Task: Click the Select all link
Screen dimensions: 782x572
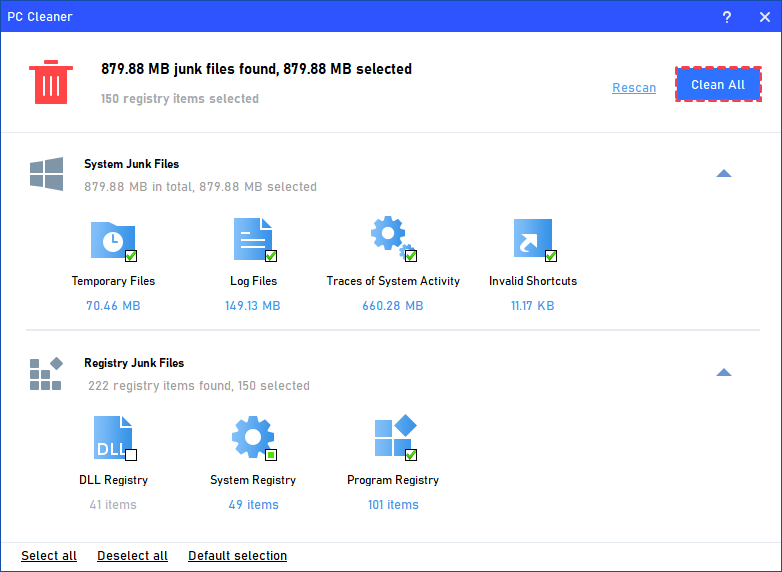Action: 49,556
